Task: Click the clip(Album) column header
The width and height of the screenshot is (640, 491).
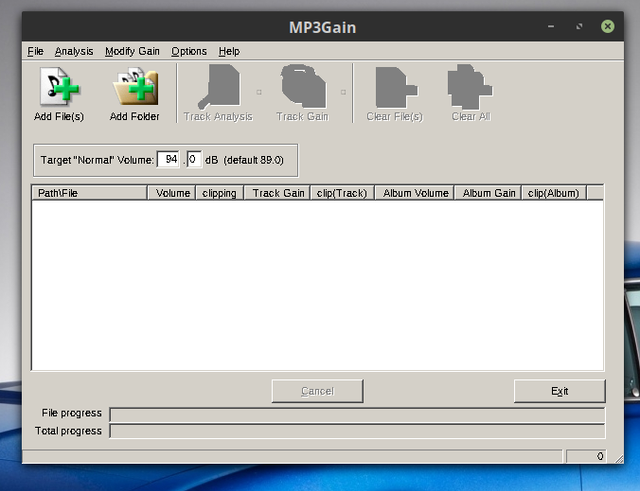Action: point(554,193)
